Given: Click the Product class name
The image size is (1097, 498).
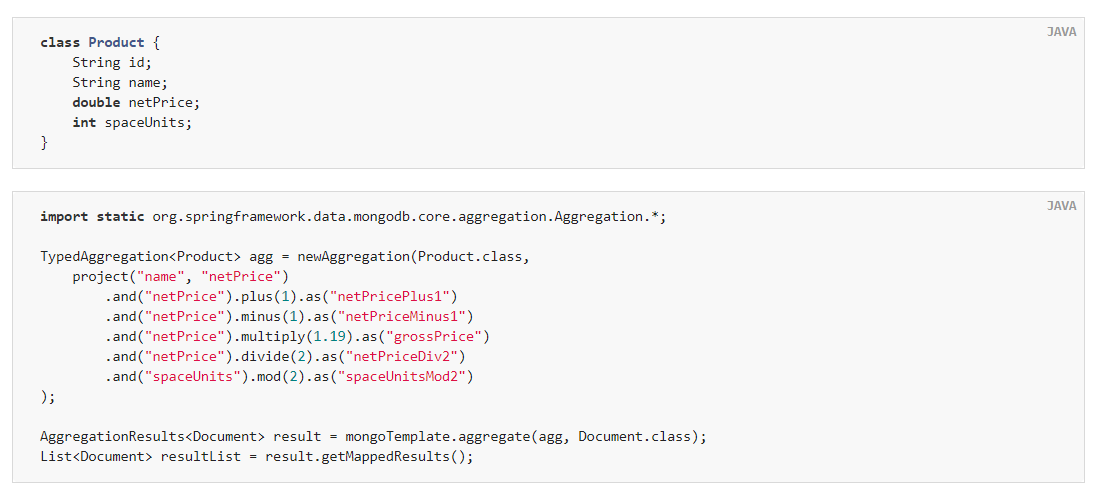Looking at the screenshot, I should tap(116, 42).
